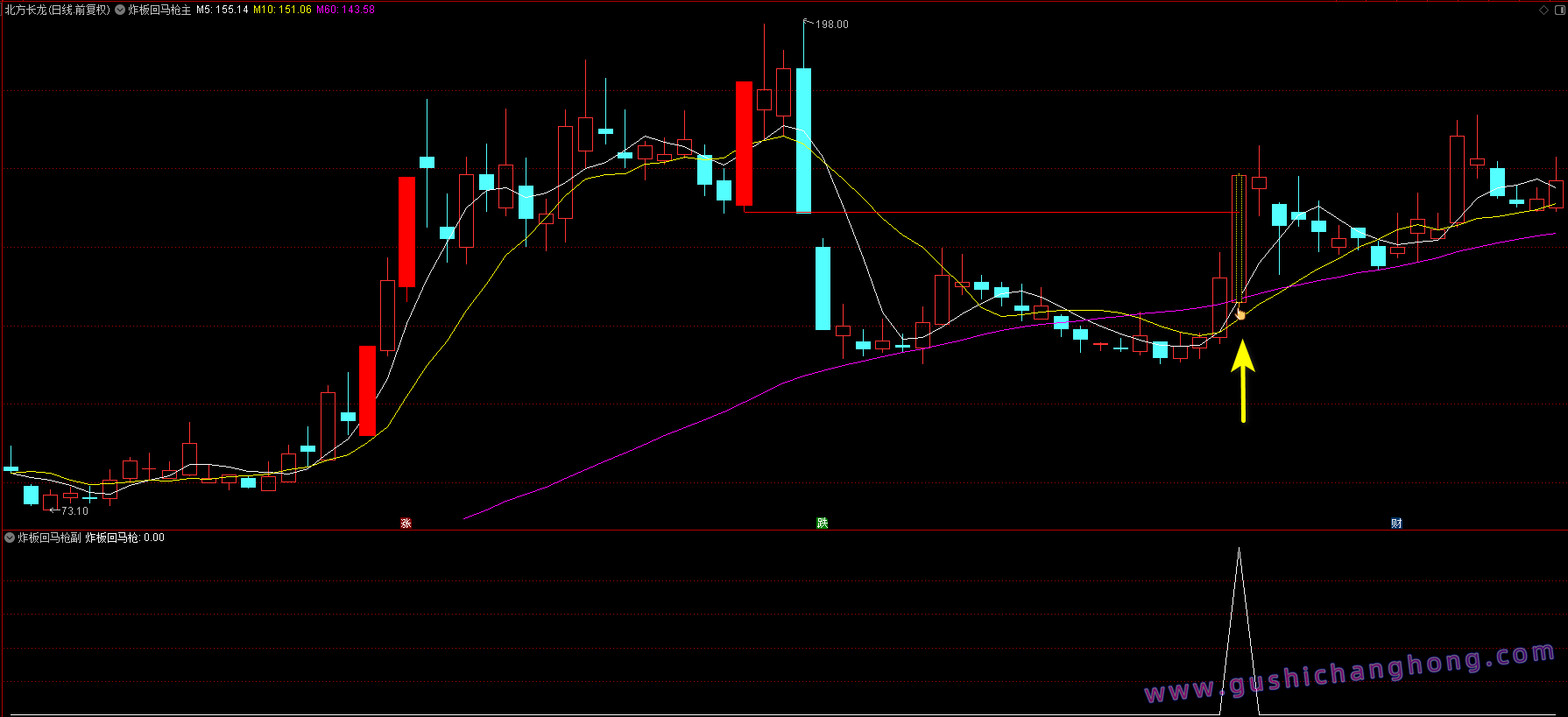Viewport: 1568px width, 717px height.
Task: Expand the 炸板回马枪副 sub-indicator dropdown arrow
Action: tap(10, 538)
